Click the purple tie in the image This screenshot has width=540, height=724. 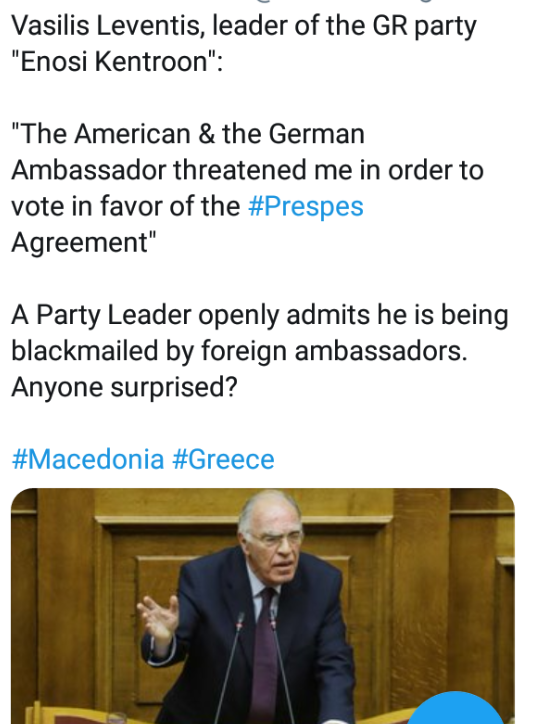coord(264,656)
